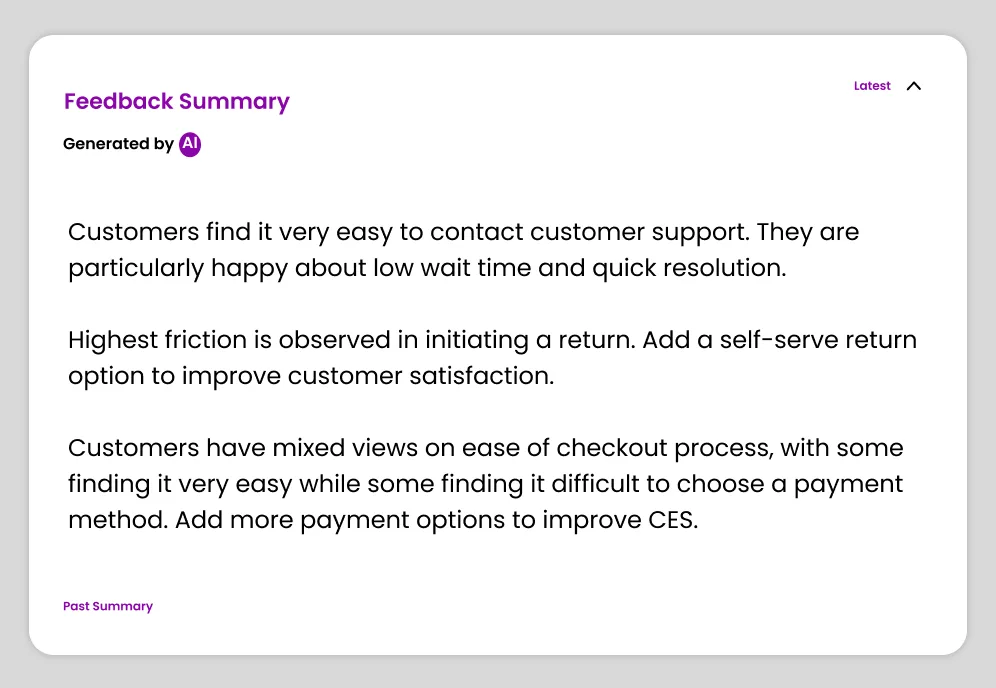Viewport: 996px width, 688px height.
Task: Collapse the Feedback Summary card using the chevron
Action: (x=913, y=86)
